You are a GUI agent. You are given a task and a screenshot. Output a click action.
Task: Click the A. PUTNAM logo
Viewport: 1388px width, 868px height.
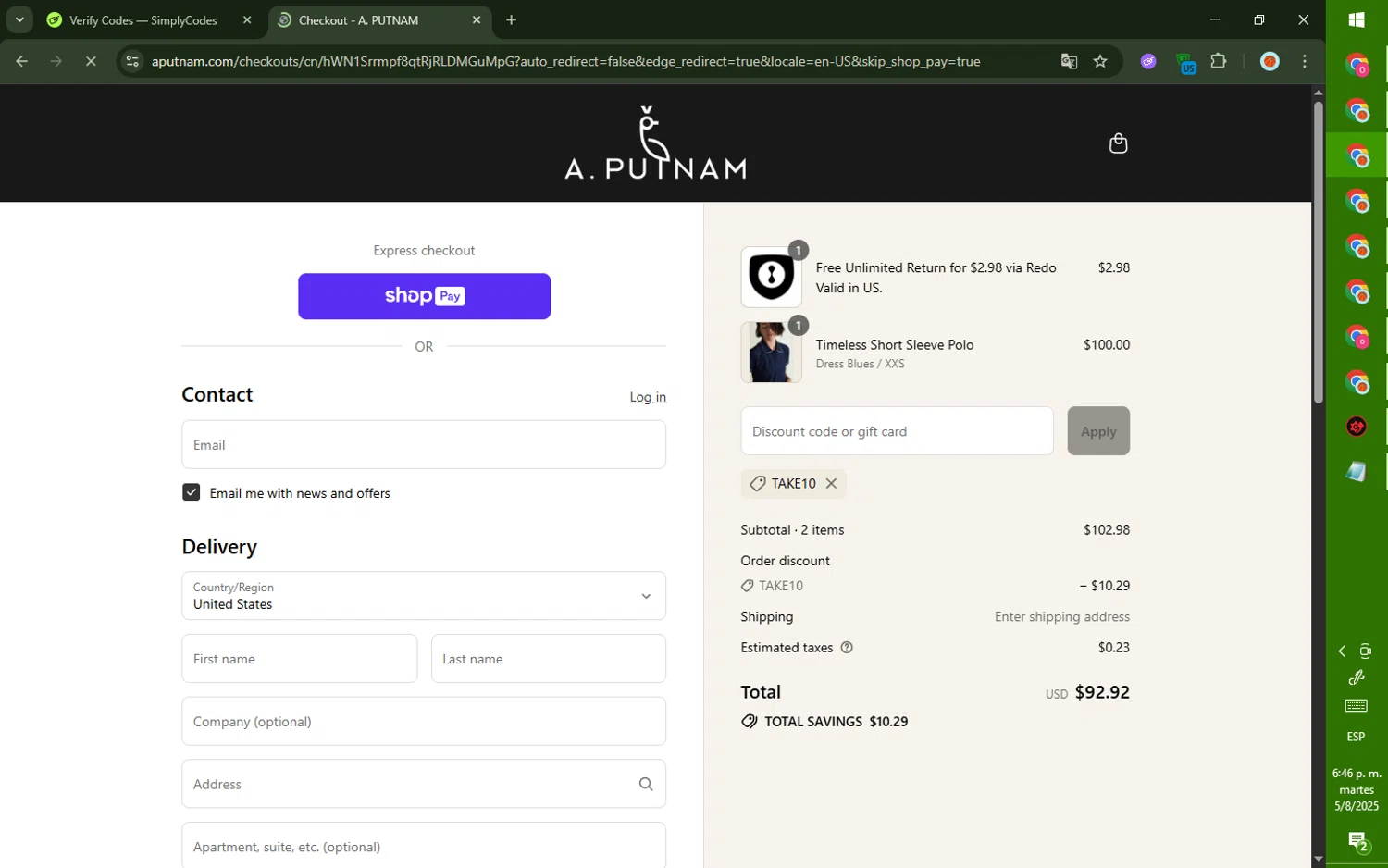click(x=655, y=143)
